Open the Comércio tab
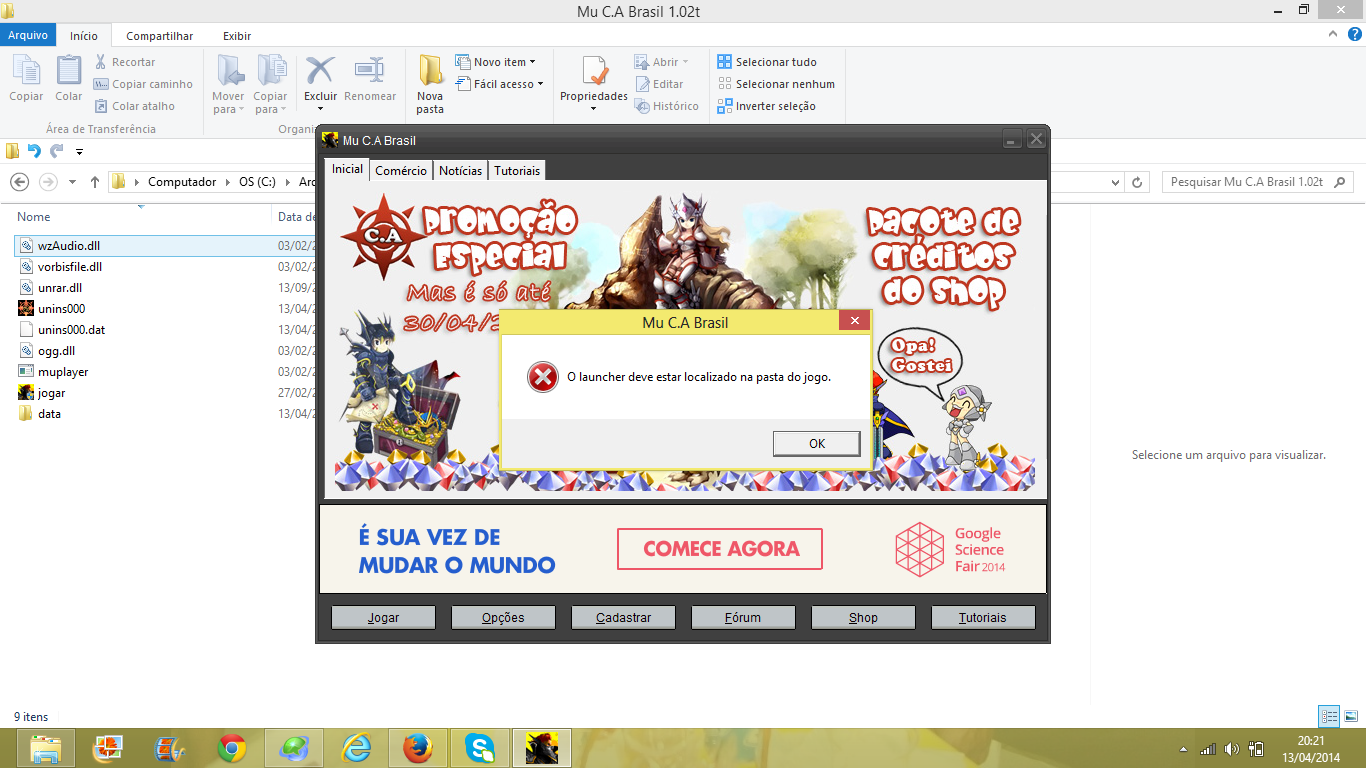1366x768 pixels. [x=401, y=170]
